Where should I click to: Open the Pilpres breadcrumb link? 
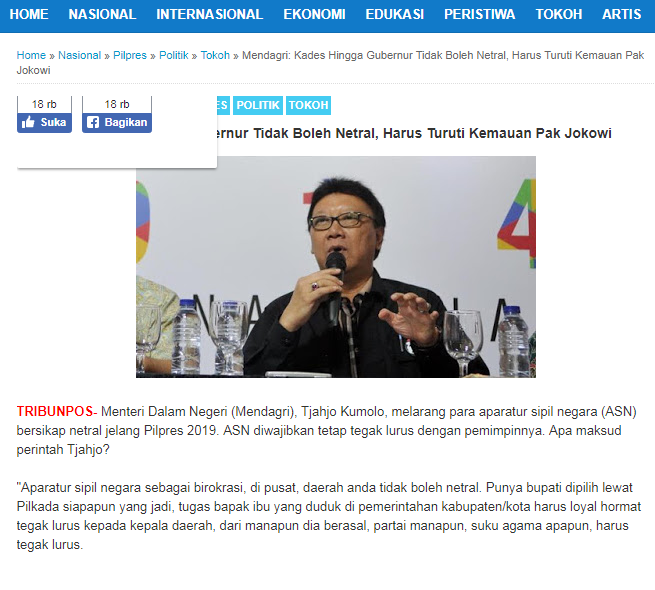(x=130, y=55)
